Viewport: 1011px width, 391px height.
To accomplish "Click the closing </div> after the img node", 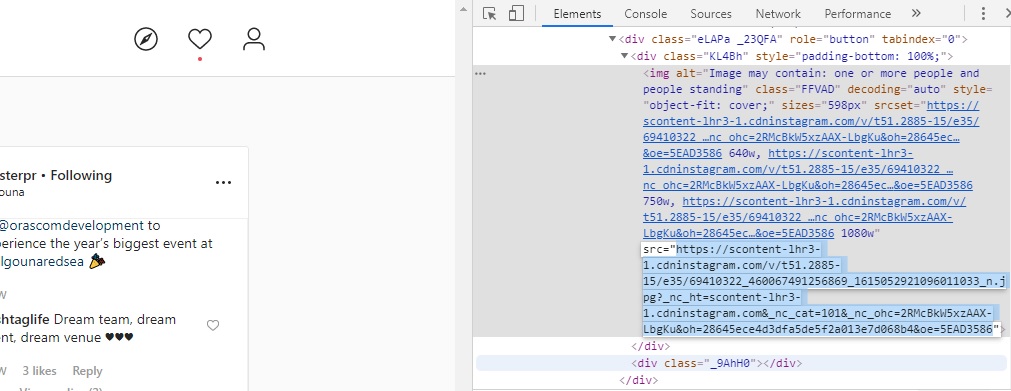I will click(x=651, y=346).
